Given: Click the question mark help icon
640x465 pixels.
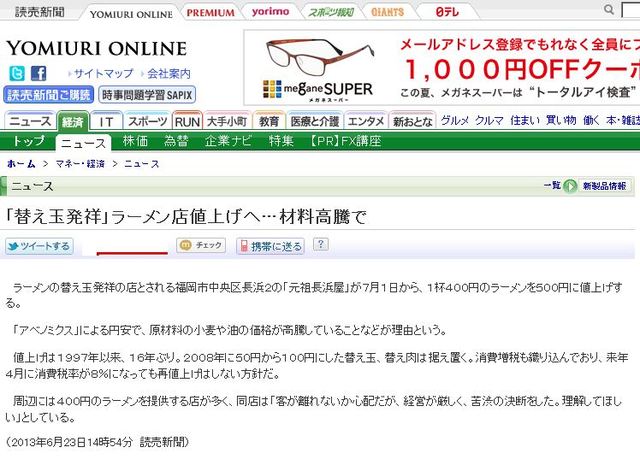Looking at the screenshot, I should (321, 244).
